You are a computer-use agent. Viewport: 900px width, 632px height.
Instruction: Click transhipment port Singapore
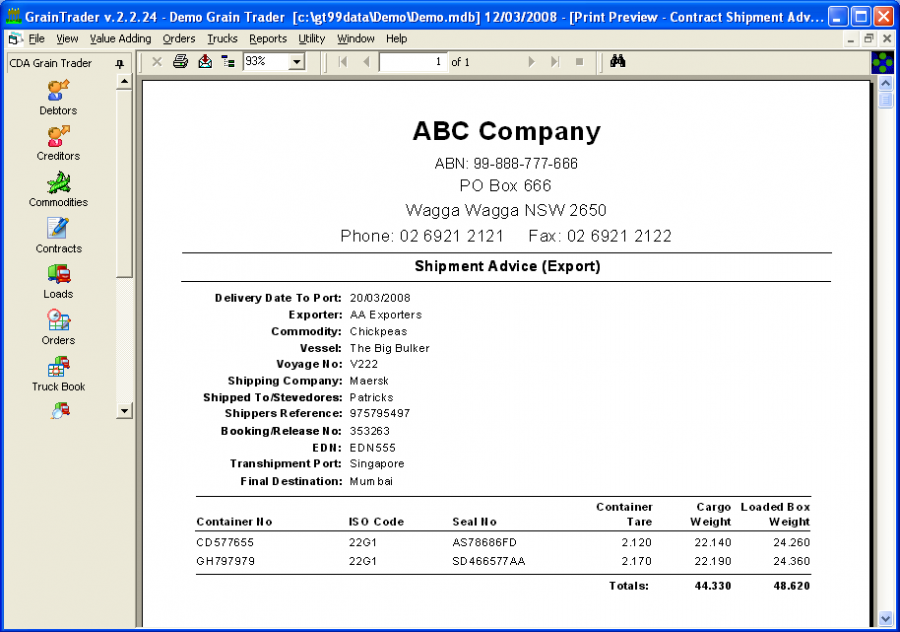coord(377,464)
